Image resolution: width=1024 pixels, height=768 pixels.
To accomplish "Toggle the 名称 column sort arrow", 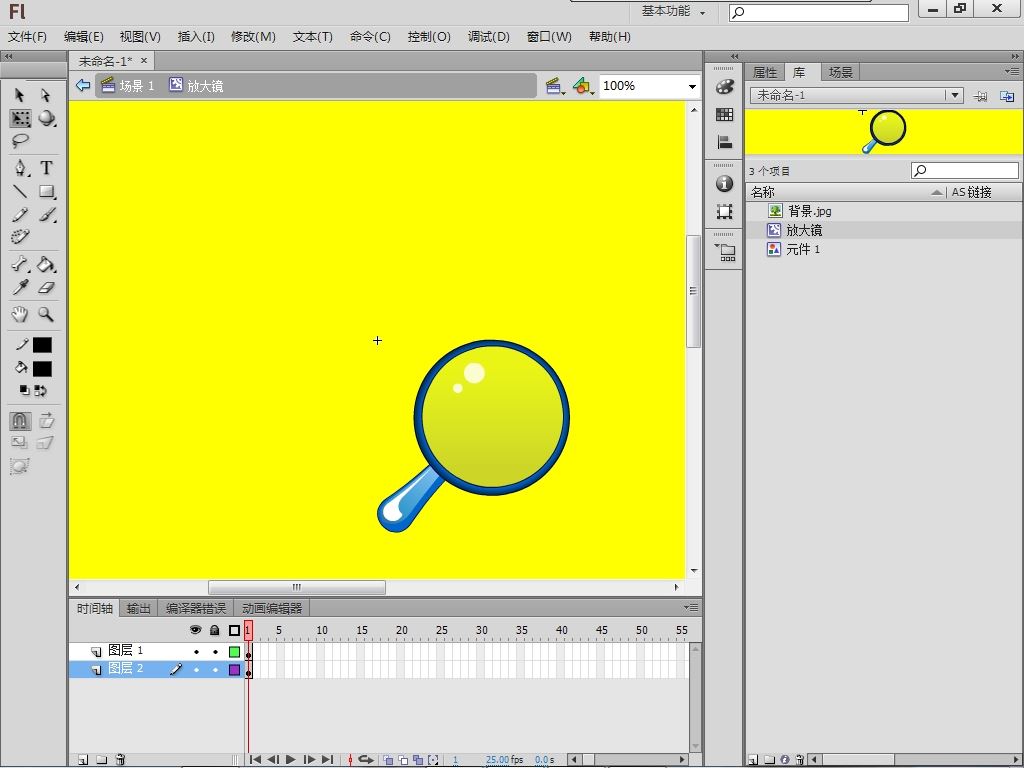I will pos(937,192).
